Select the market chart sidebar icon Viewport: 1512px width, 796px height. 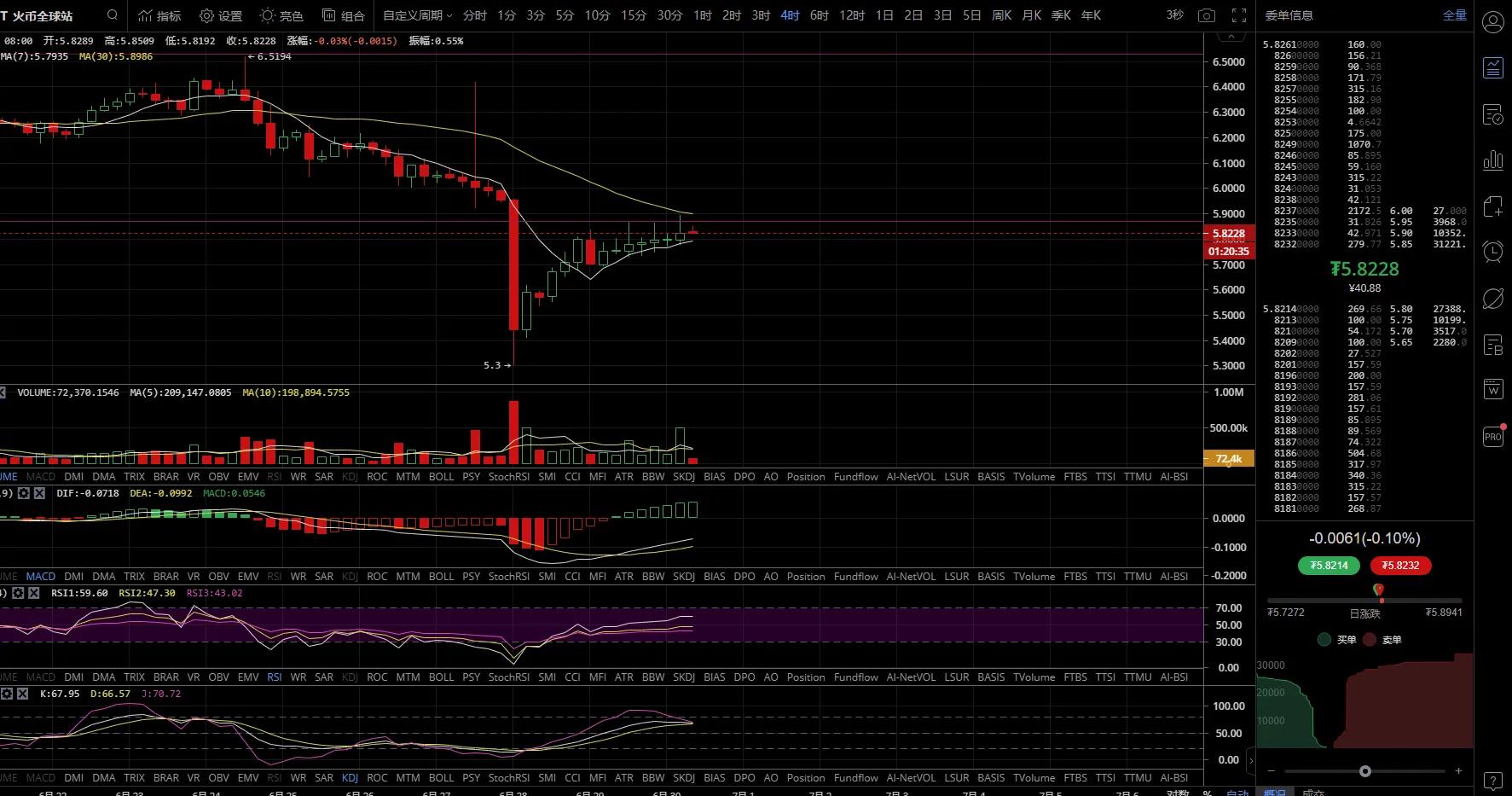point(1493,68)
